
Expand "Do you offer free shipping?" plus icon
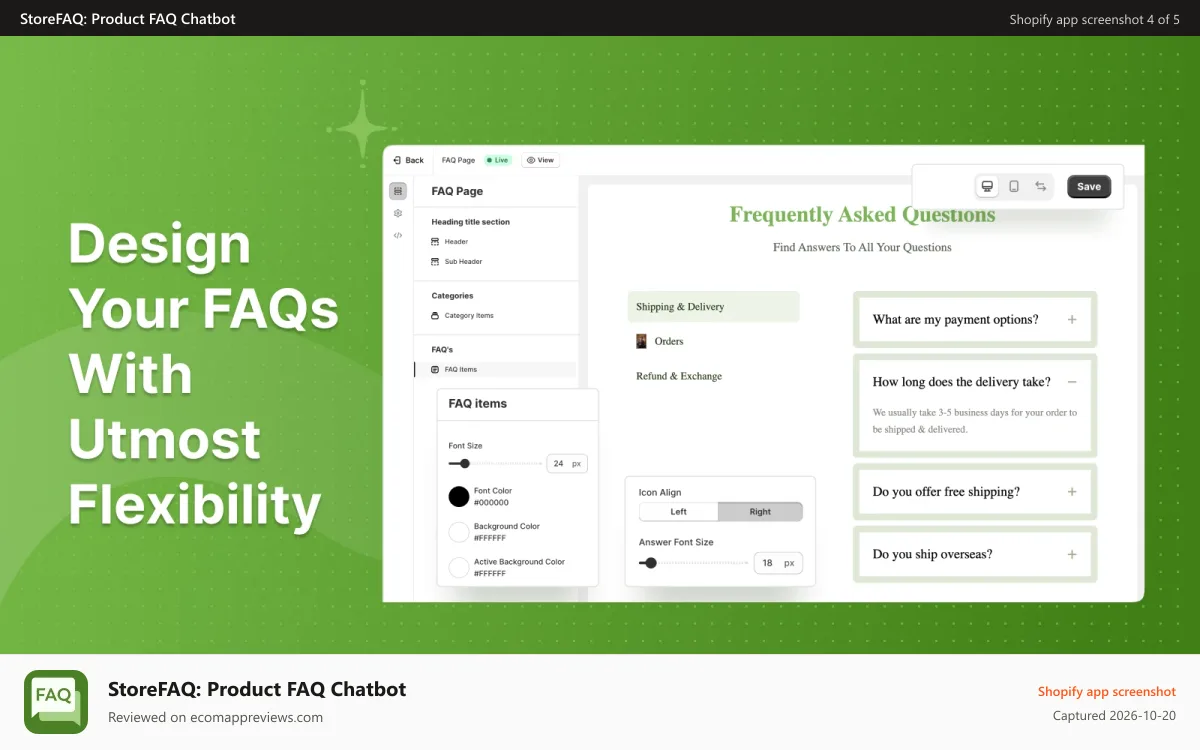[1072, 492]
